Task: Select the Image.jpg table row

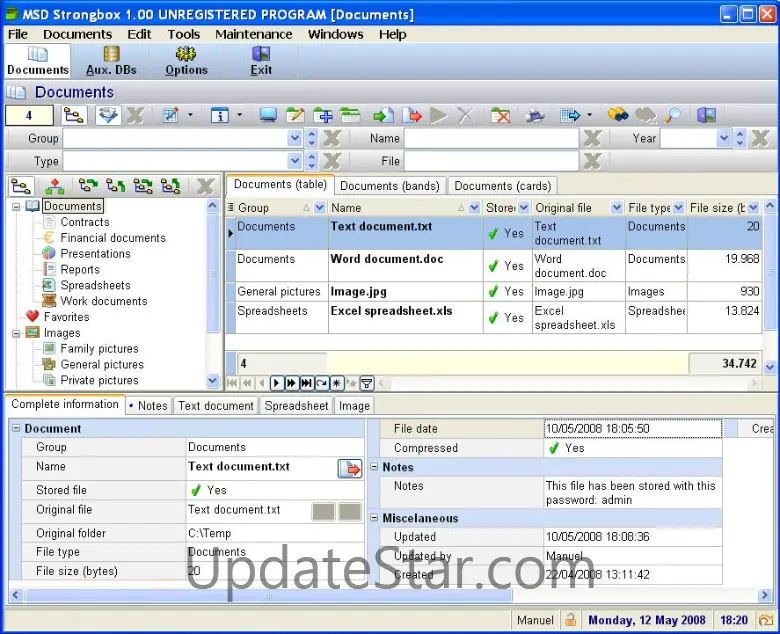Action: 493,291
